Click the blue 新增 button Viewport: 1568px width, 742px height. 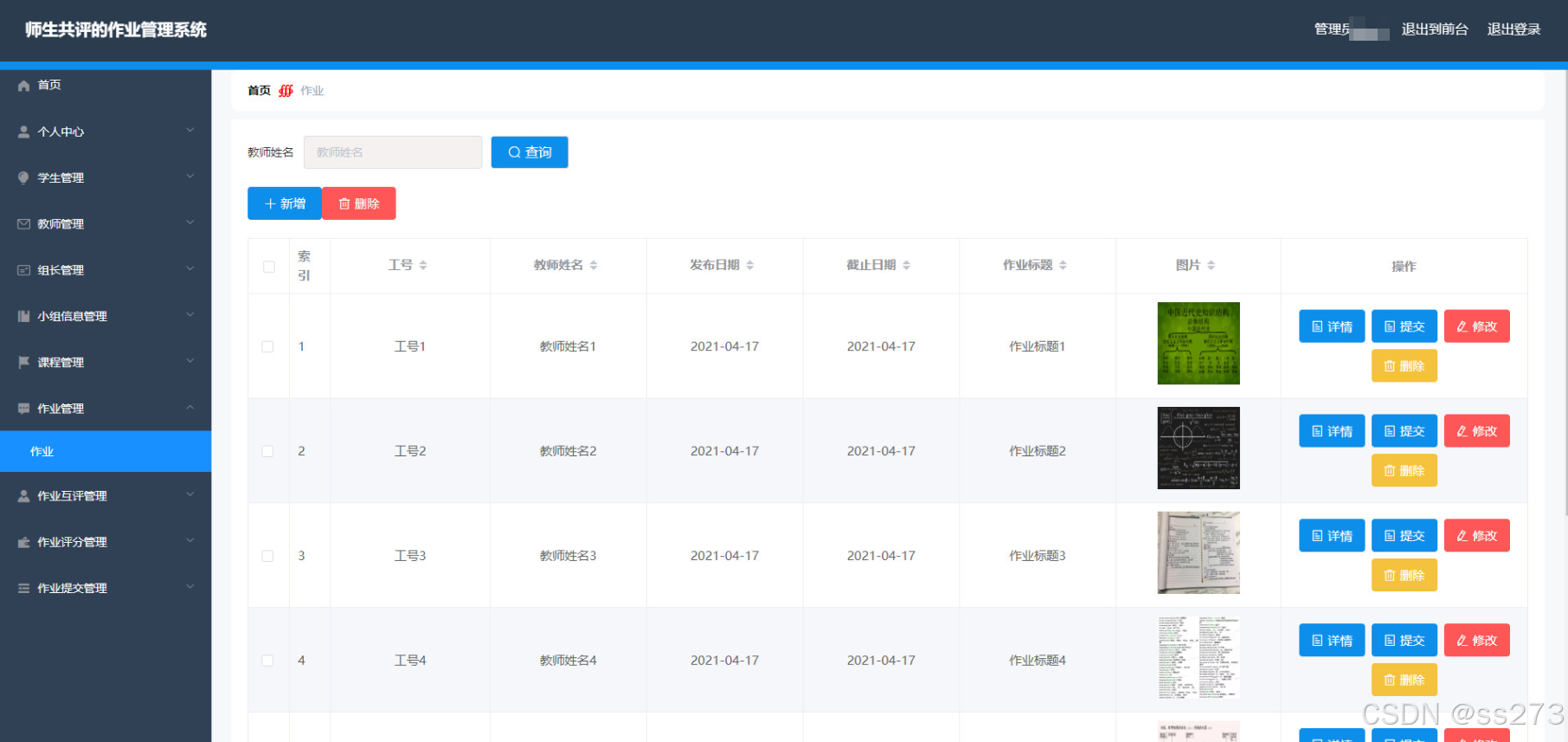point(285,203)
